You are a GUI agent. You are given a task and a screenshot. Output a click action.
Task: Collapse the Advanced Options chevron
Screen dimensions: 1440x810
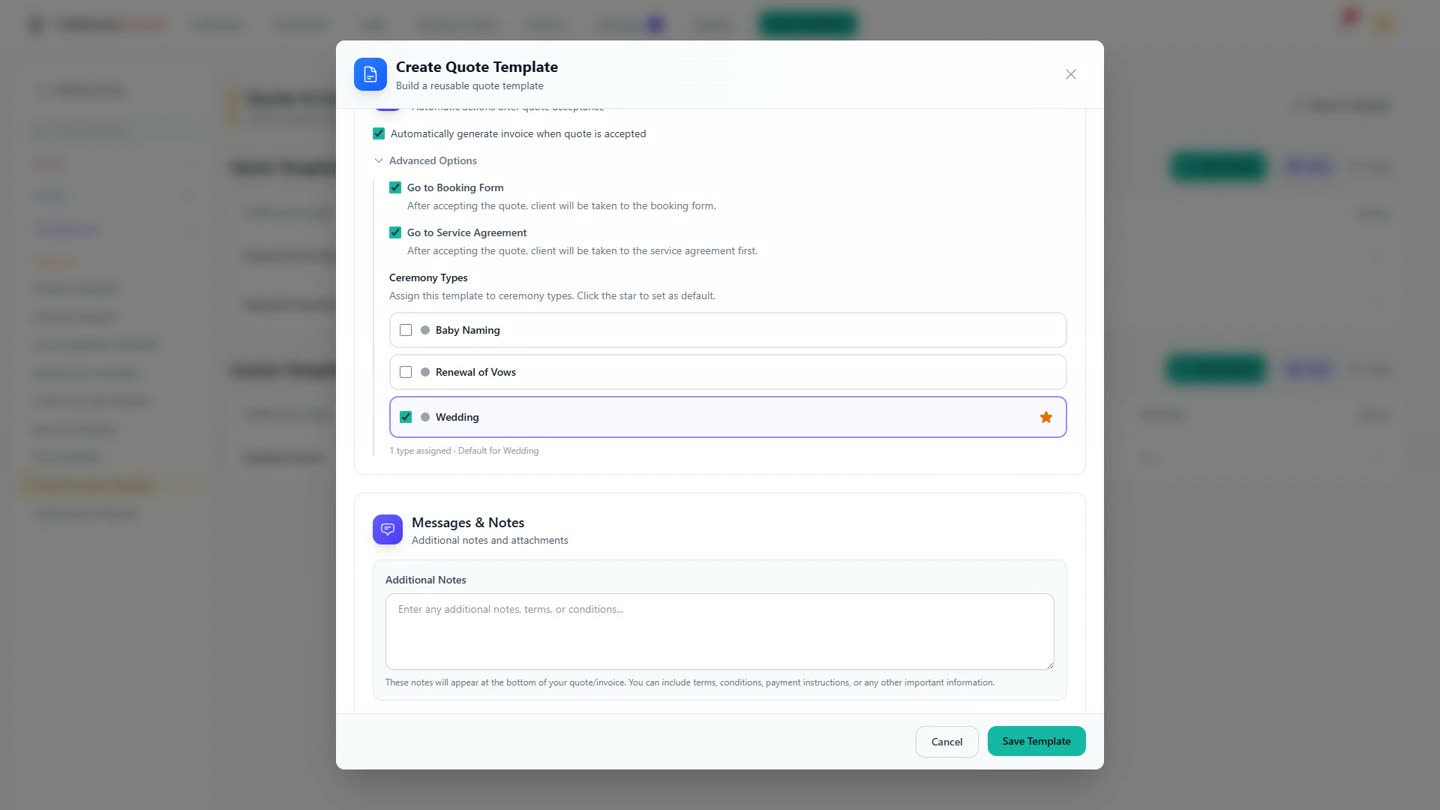click(379, 160)
